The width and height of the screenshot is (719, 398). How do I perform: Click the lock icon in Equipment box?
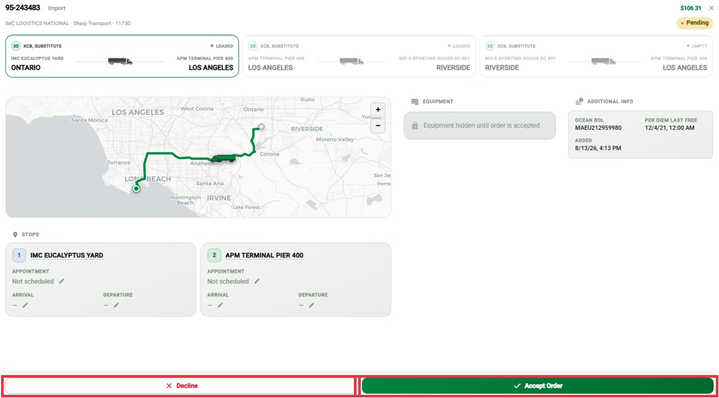415,126
